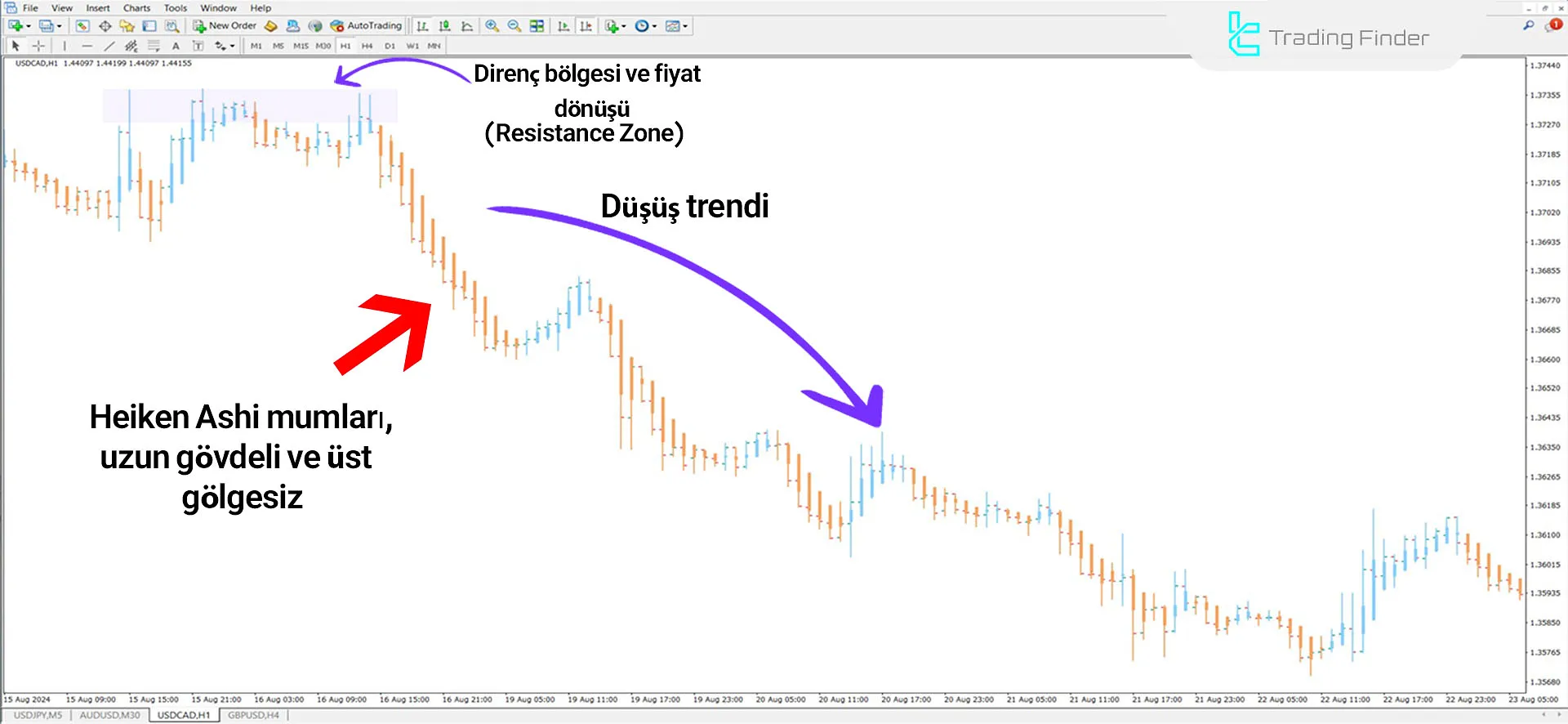The height and width of the screenshot is (724, 1568).
Task: Select the Vertical Line tool
Action: 65,46
